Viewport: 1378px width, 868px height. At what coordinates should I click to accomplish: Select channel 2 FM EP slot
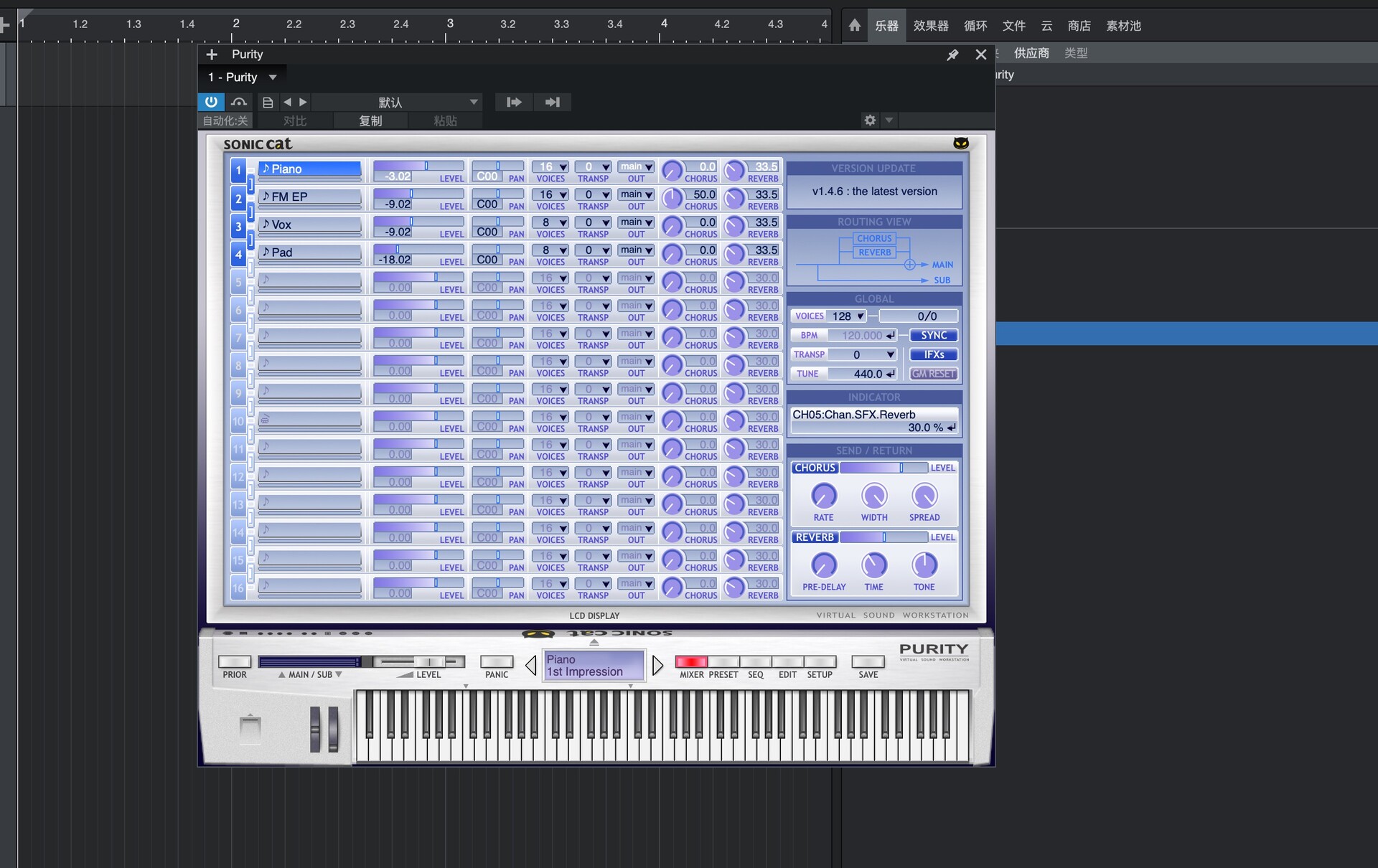coord(309,197)
